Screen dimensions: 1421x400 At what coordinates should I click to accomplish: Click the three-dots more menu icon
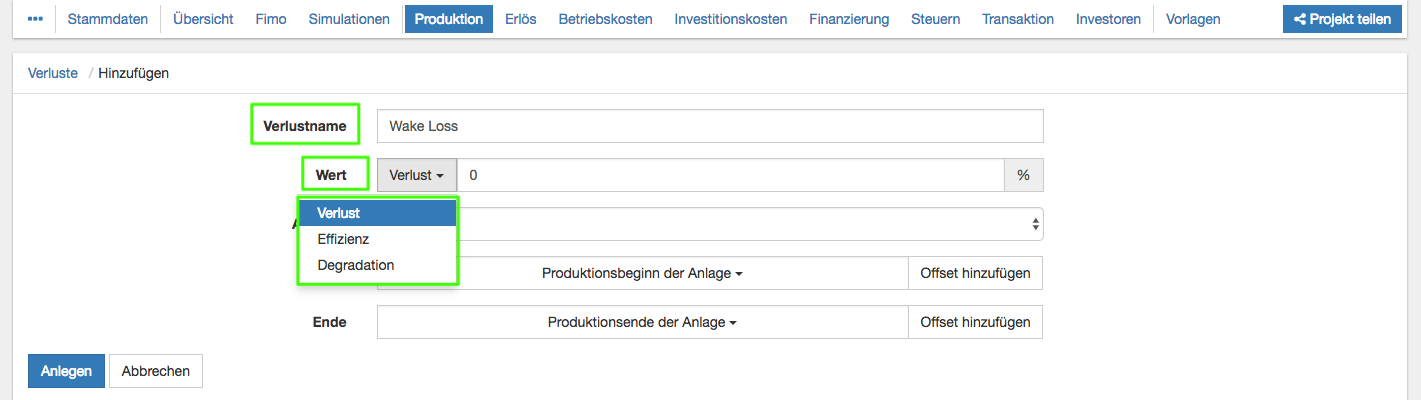coord(35,19)
